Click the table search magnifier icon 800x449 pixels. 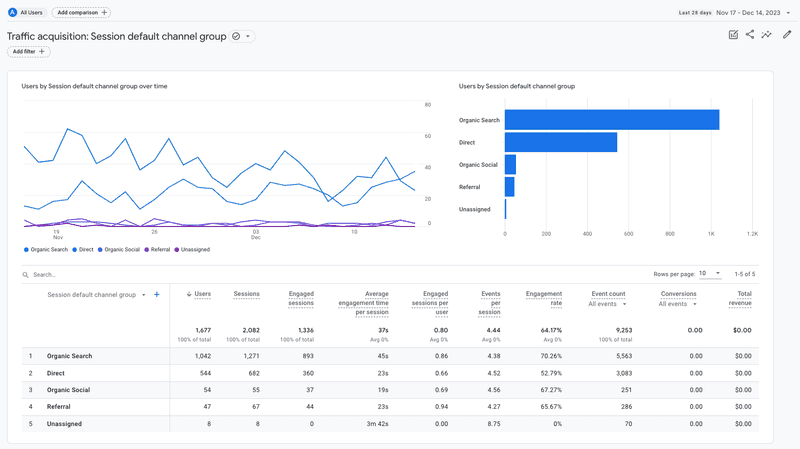tap(26, 274)
